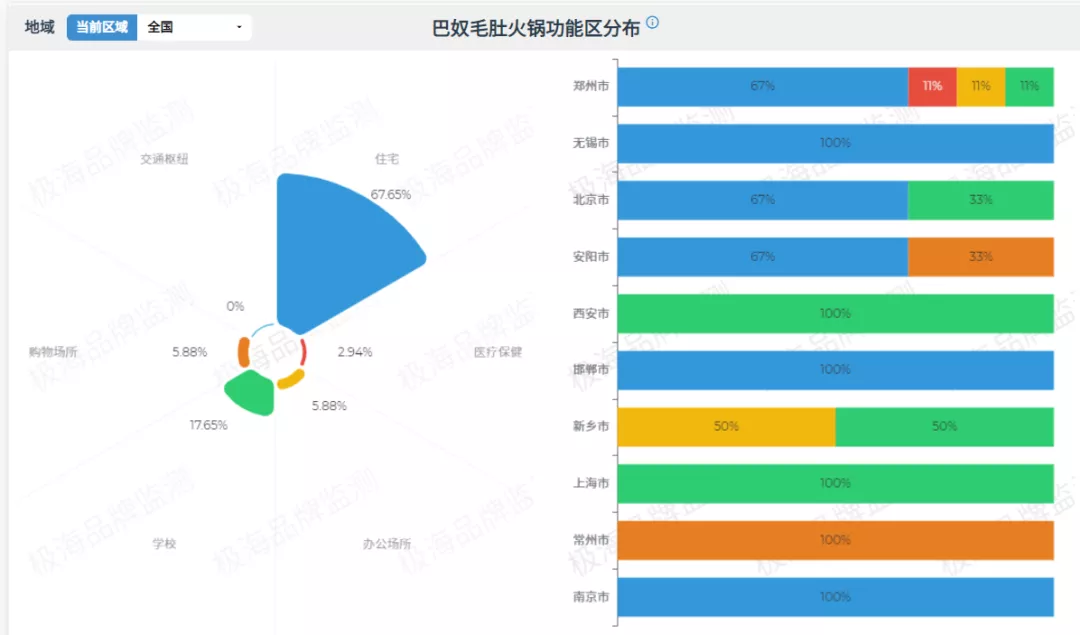Select the 当前区域 toggle button
The height and width of the screenshot is (635, 1080).
point(102,27)
